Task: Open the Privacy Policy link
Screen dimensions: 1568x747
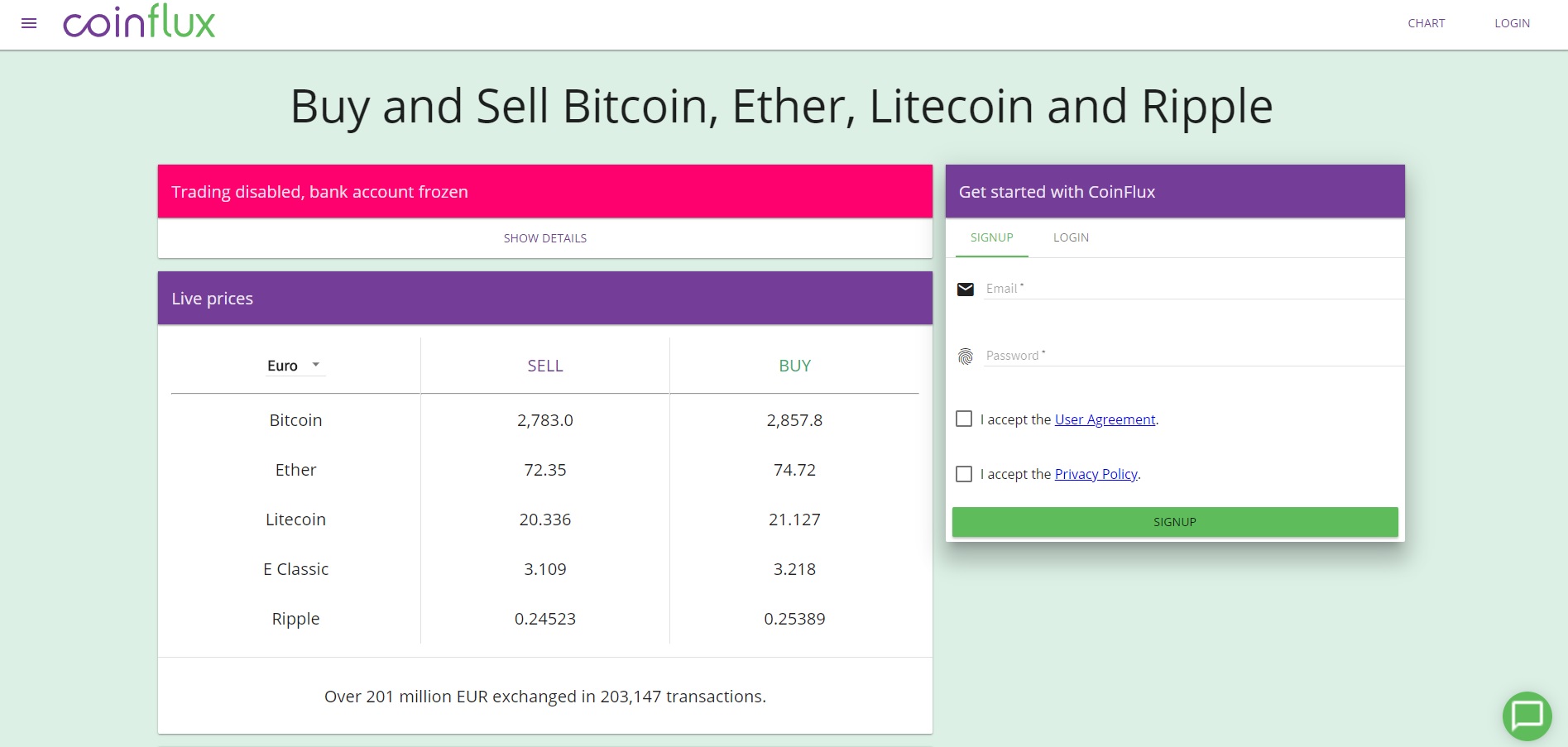Action: pyautogui.click(x=1096, y=474)
